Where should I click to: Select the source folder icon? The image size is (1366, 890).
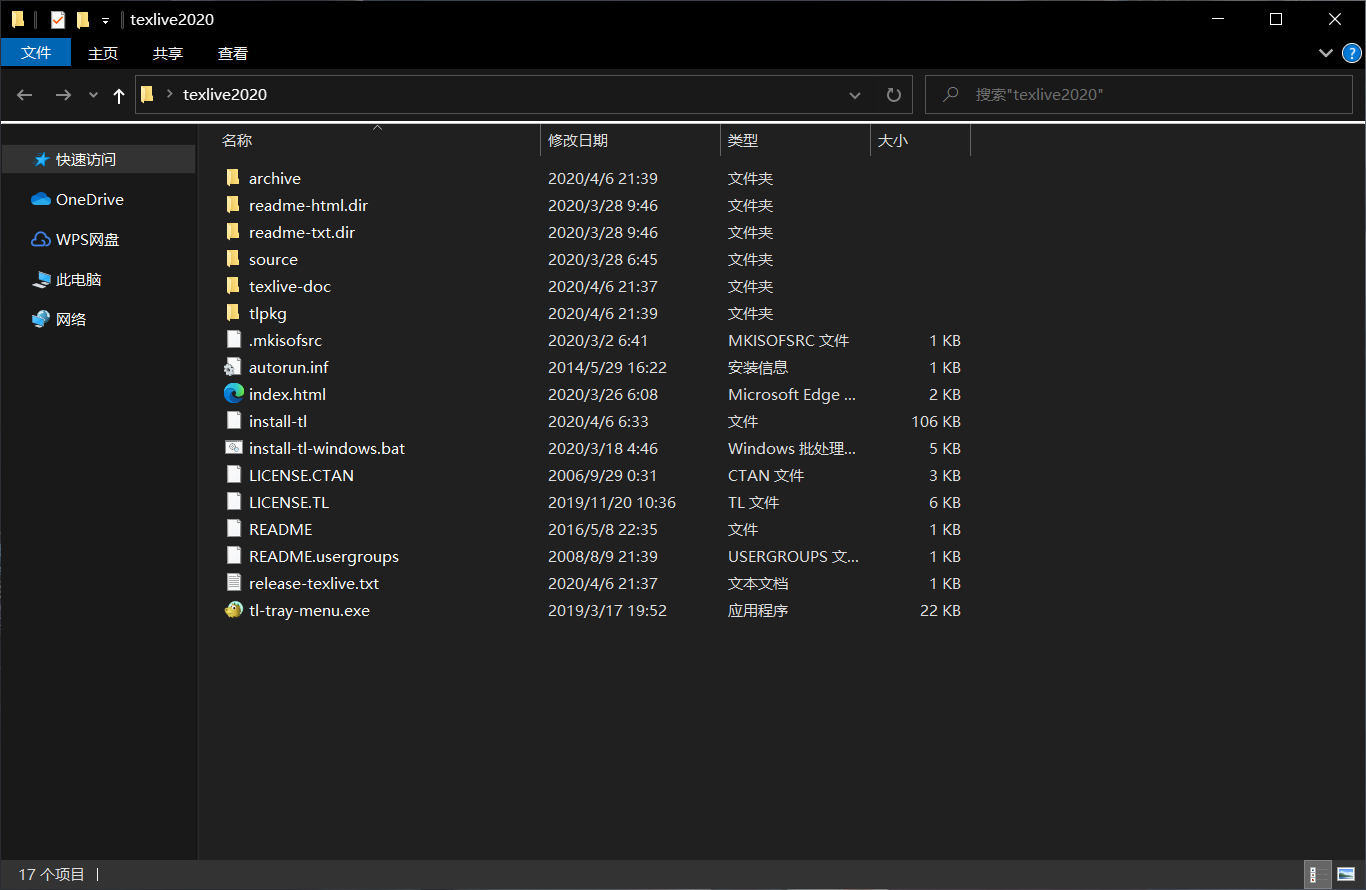(233, 259)
